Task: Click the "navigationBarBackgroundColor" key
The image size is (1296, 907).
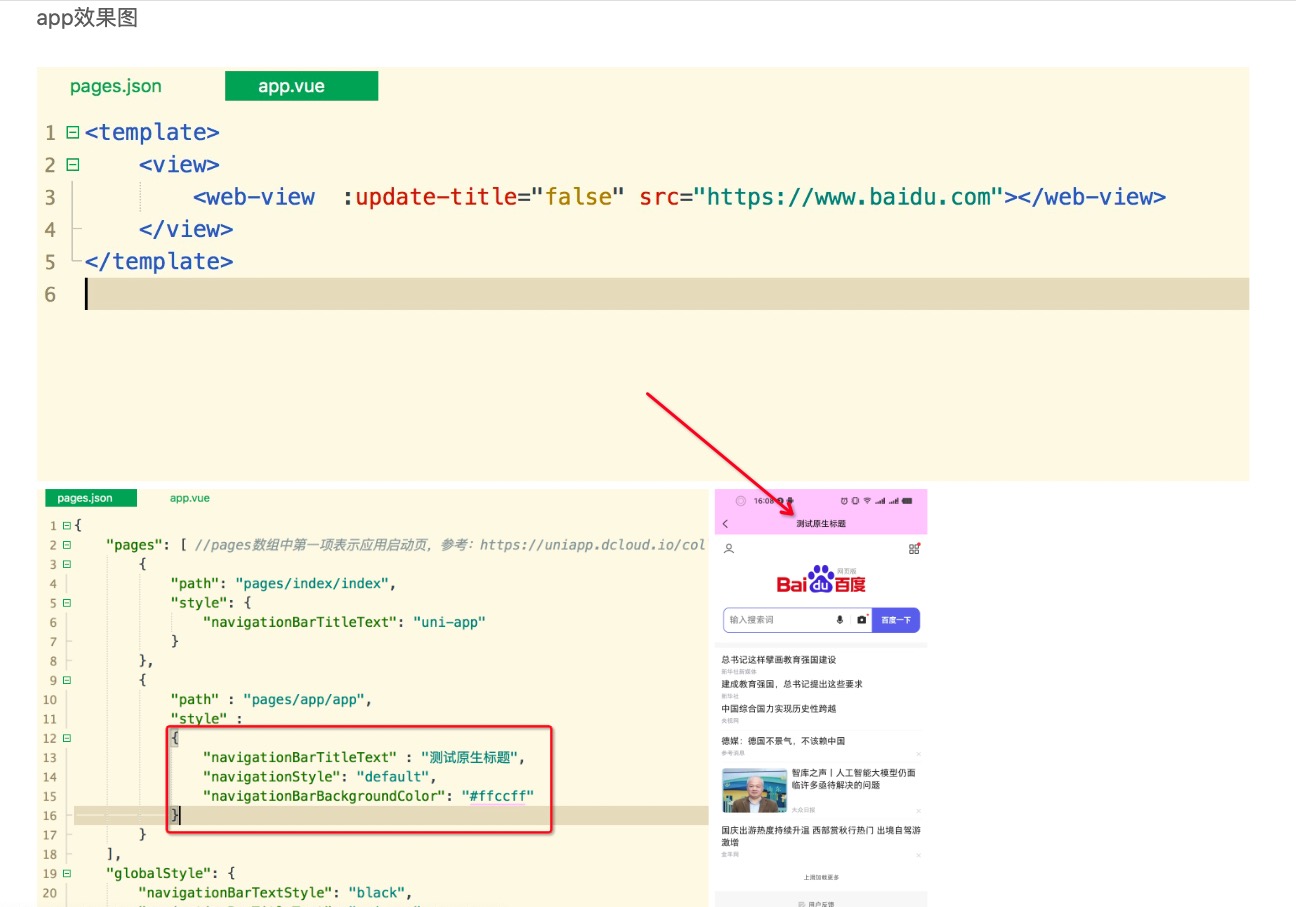Action: tap(322, 796)
